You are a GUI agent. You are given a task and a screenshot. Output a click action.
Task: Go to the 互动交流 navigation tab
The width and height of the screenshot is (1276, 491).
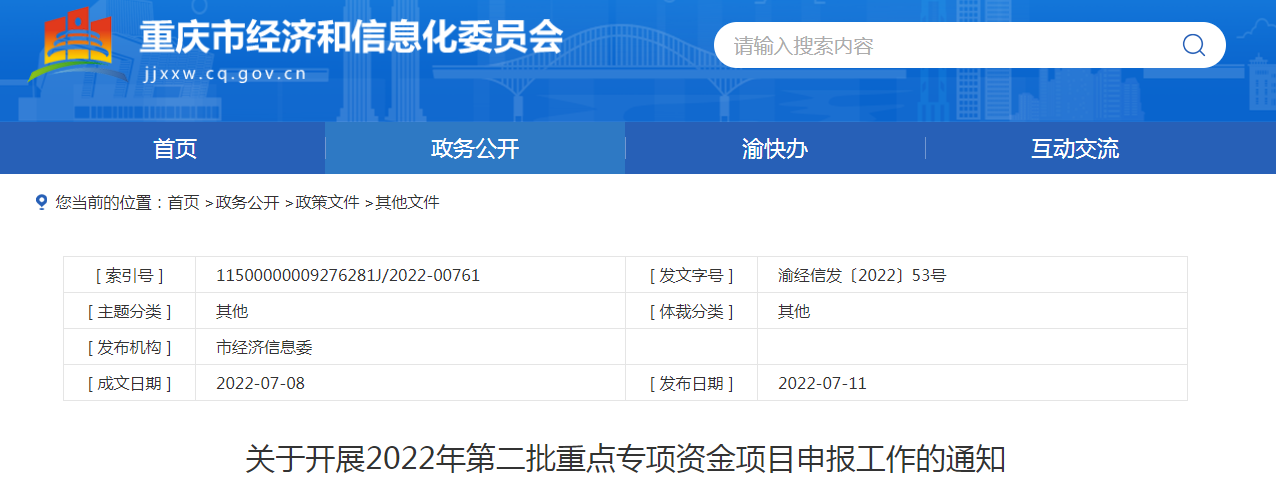(x=1075, y=149)
